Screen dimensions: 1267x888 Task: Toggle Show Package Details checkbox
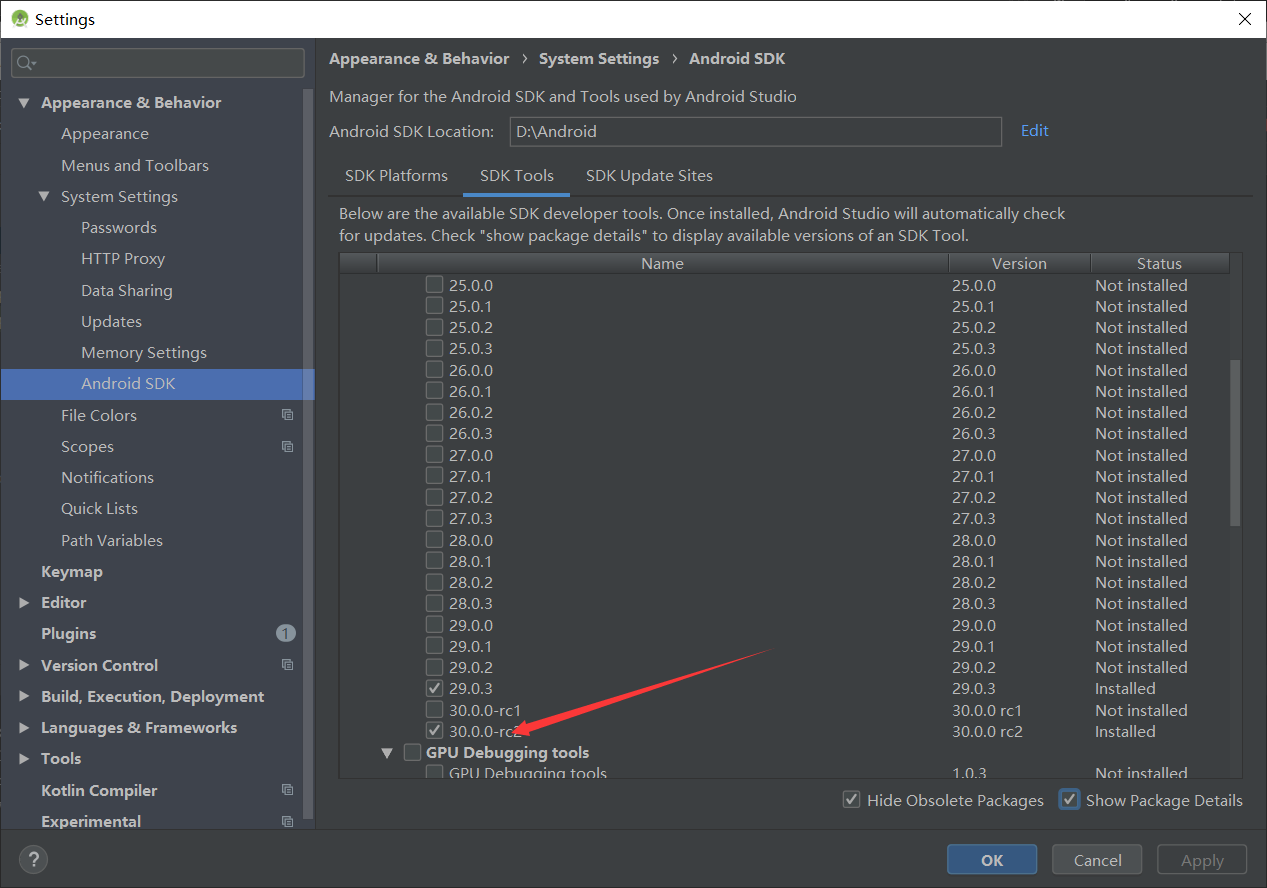[x=1070, y=800]
